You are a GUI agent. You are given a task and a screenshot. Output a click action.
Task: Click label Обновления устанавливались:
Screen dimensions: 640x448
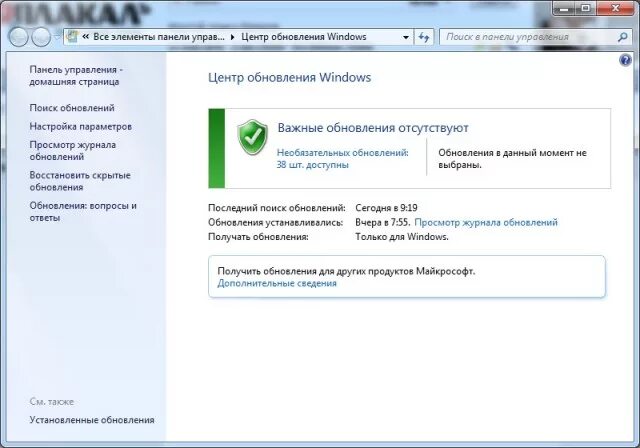[276, 222]
